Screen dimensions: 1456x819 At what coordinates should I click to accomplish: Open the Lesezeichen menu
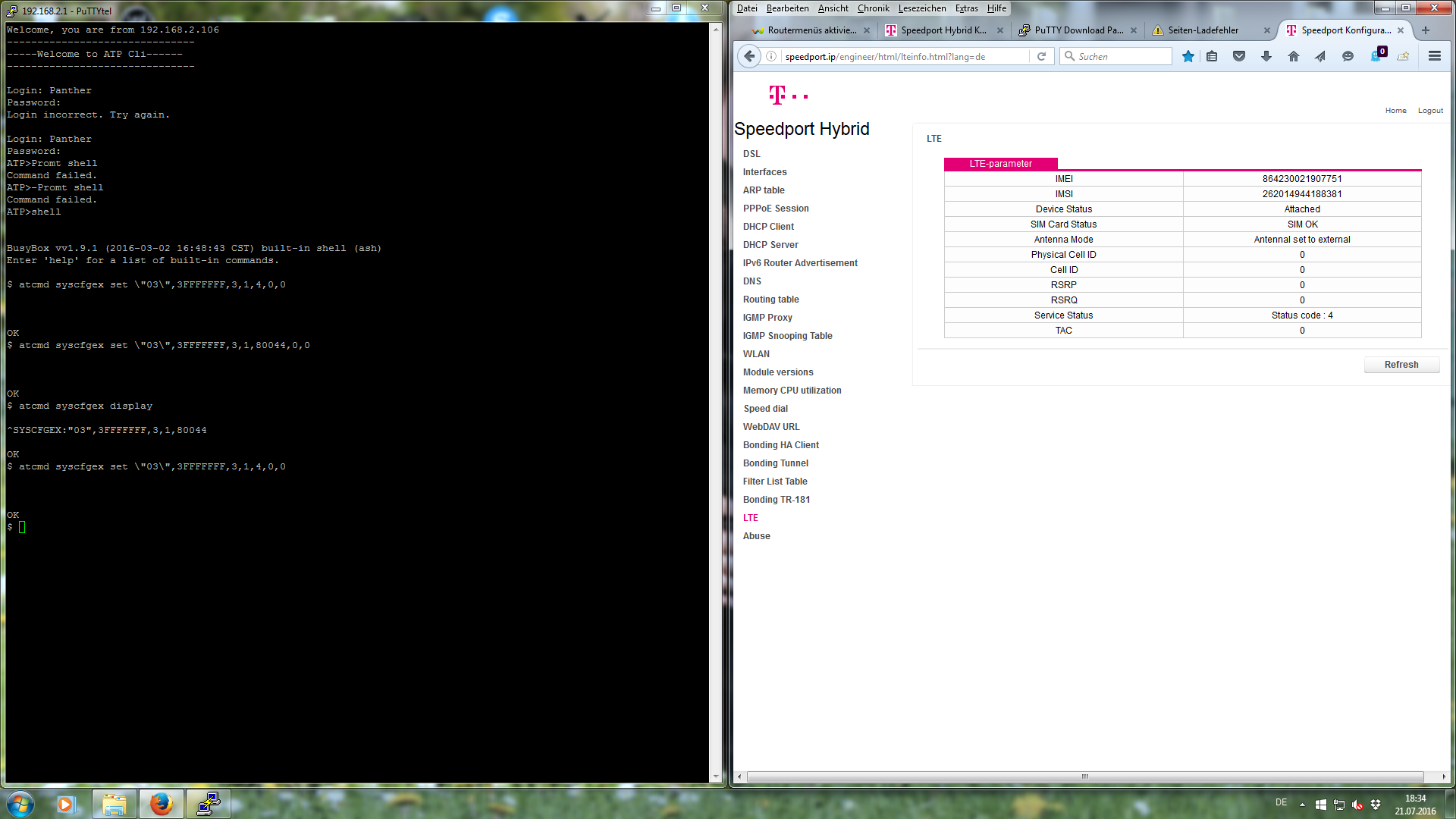coord(922,8)
